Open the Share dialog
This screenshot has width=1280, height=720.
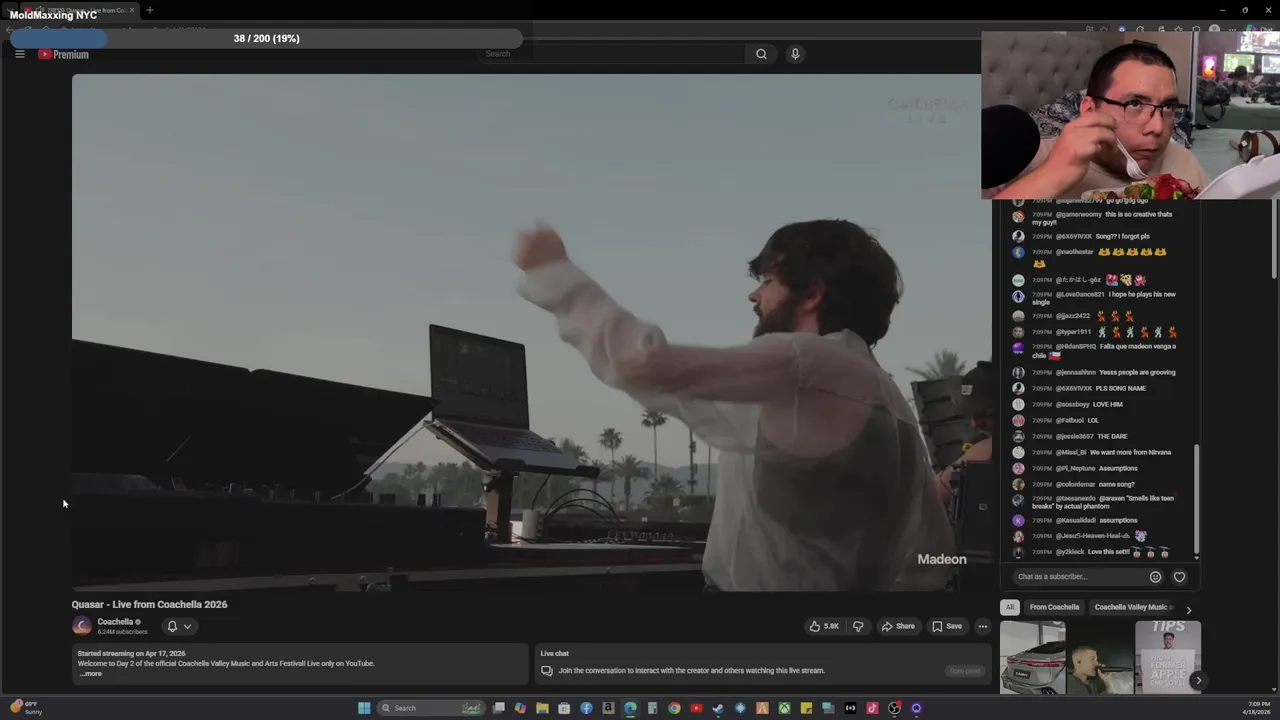[898, 626]
